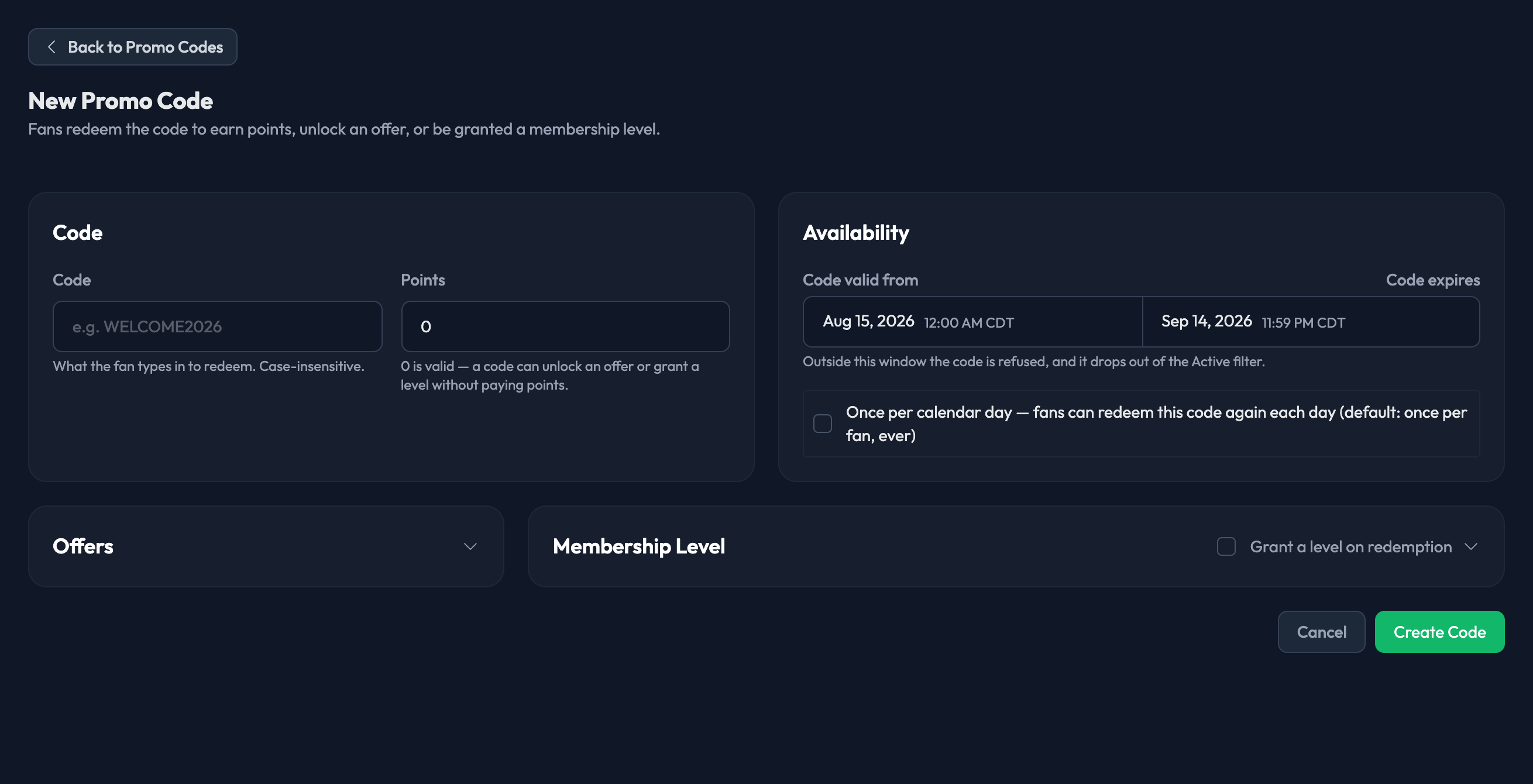This screenshot has width=1533, height=784.
Task: Click the Cancel button
Action: click(x=1321, y=632)
